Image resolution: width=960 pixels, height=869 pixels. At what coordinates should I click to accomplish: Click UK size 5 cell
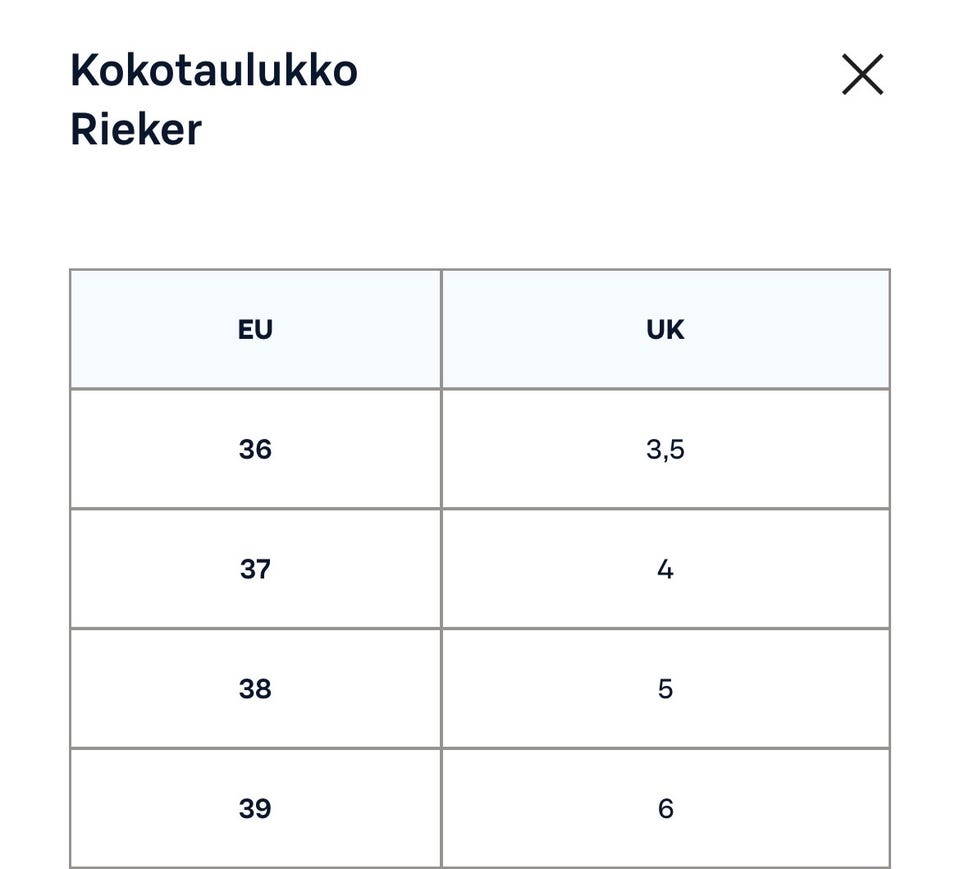pos(665,688)
